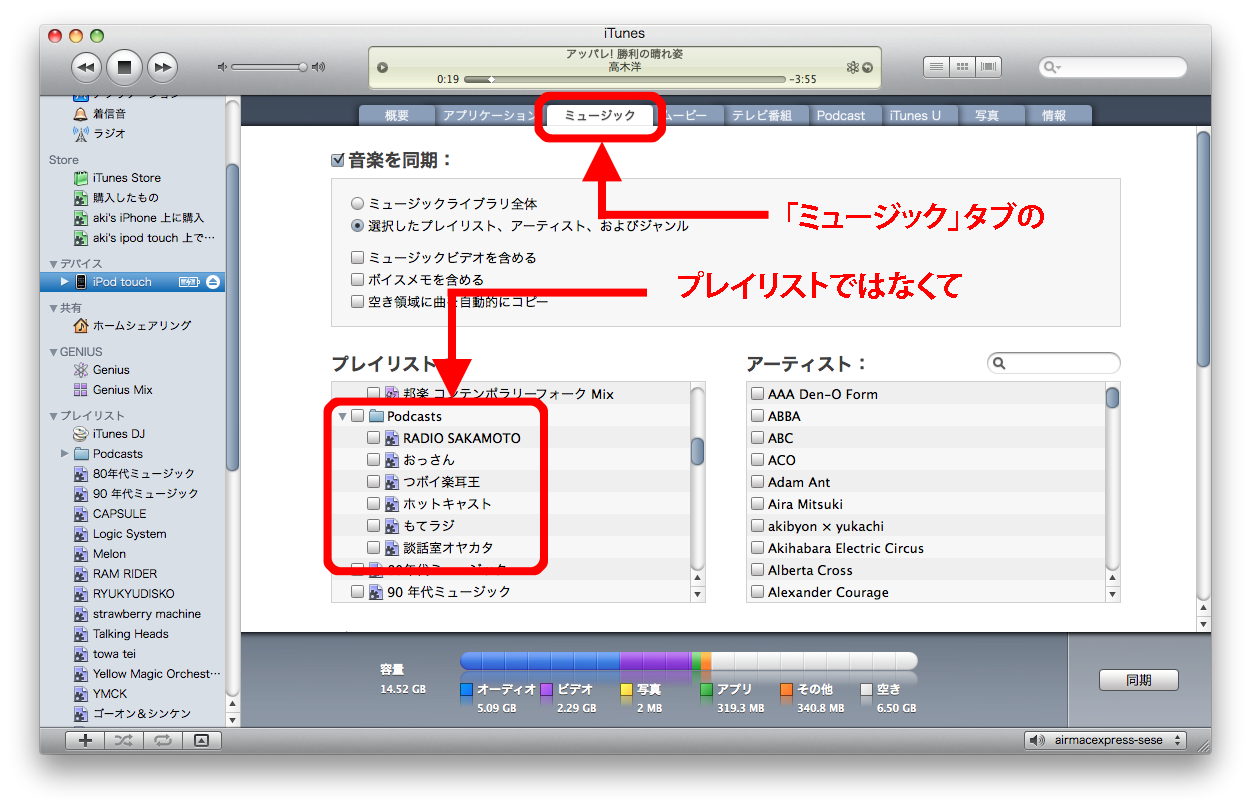The height and width of the screenshot is (800, 1251).
Task: Skip to the next track
Action: (162, 67)
